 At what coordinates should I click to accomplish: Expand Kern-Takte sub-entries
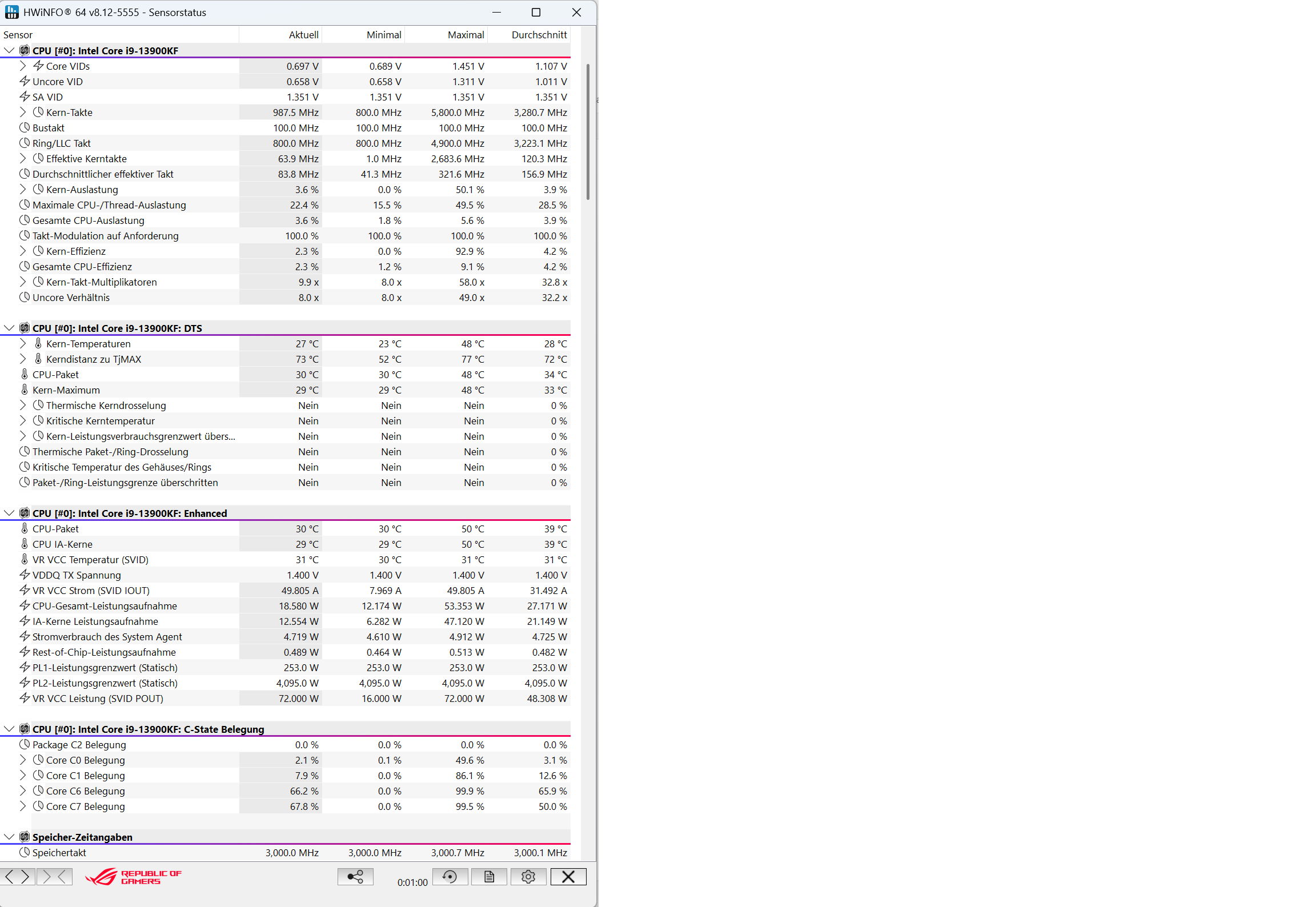coord(23,113)
